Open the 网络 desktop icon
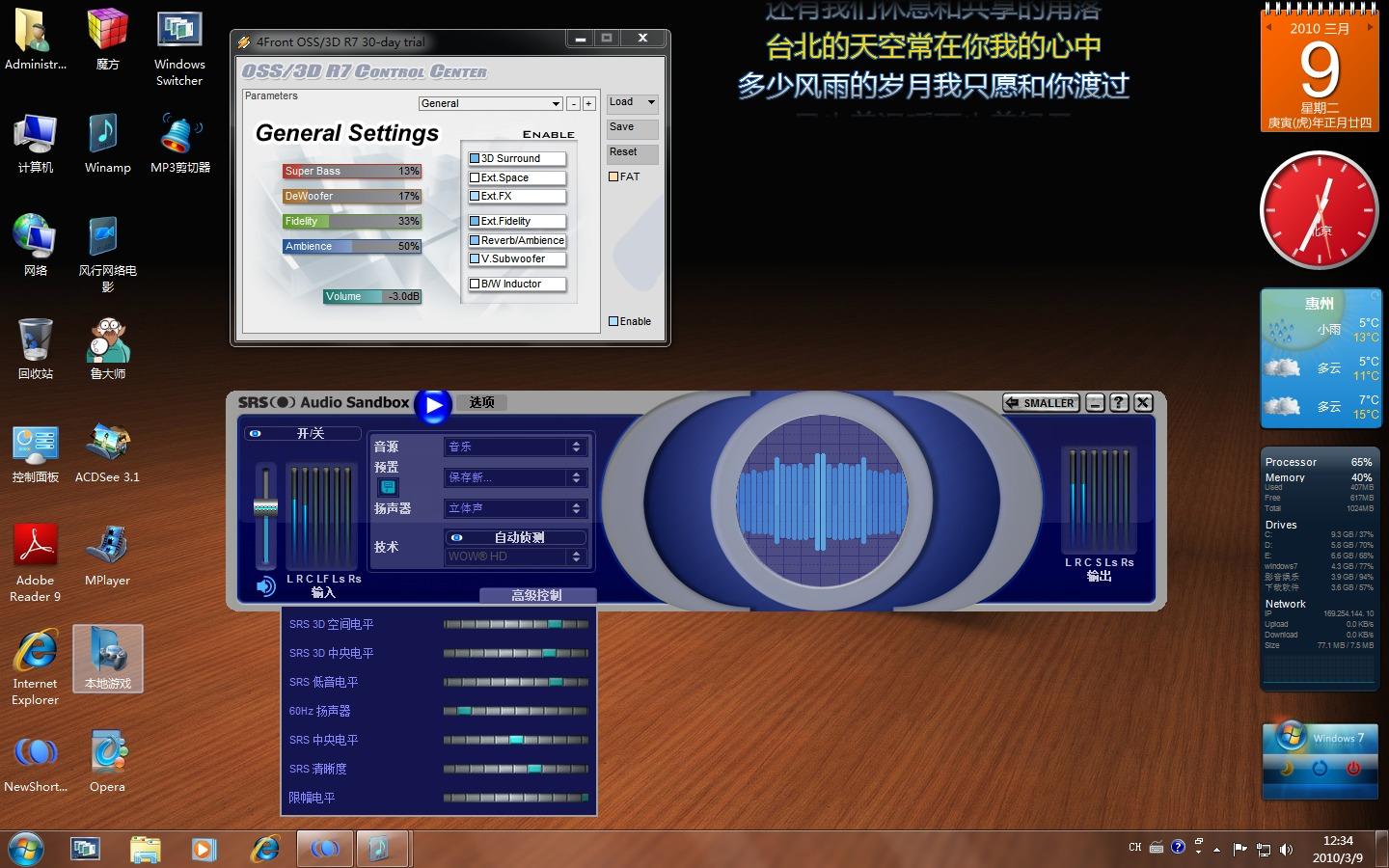 35,246
